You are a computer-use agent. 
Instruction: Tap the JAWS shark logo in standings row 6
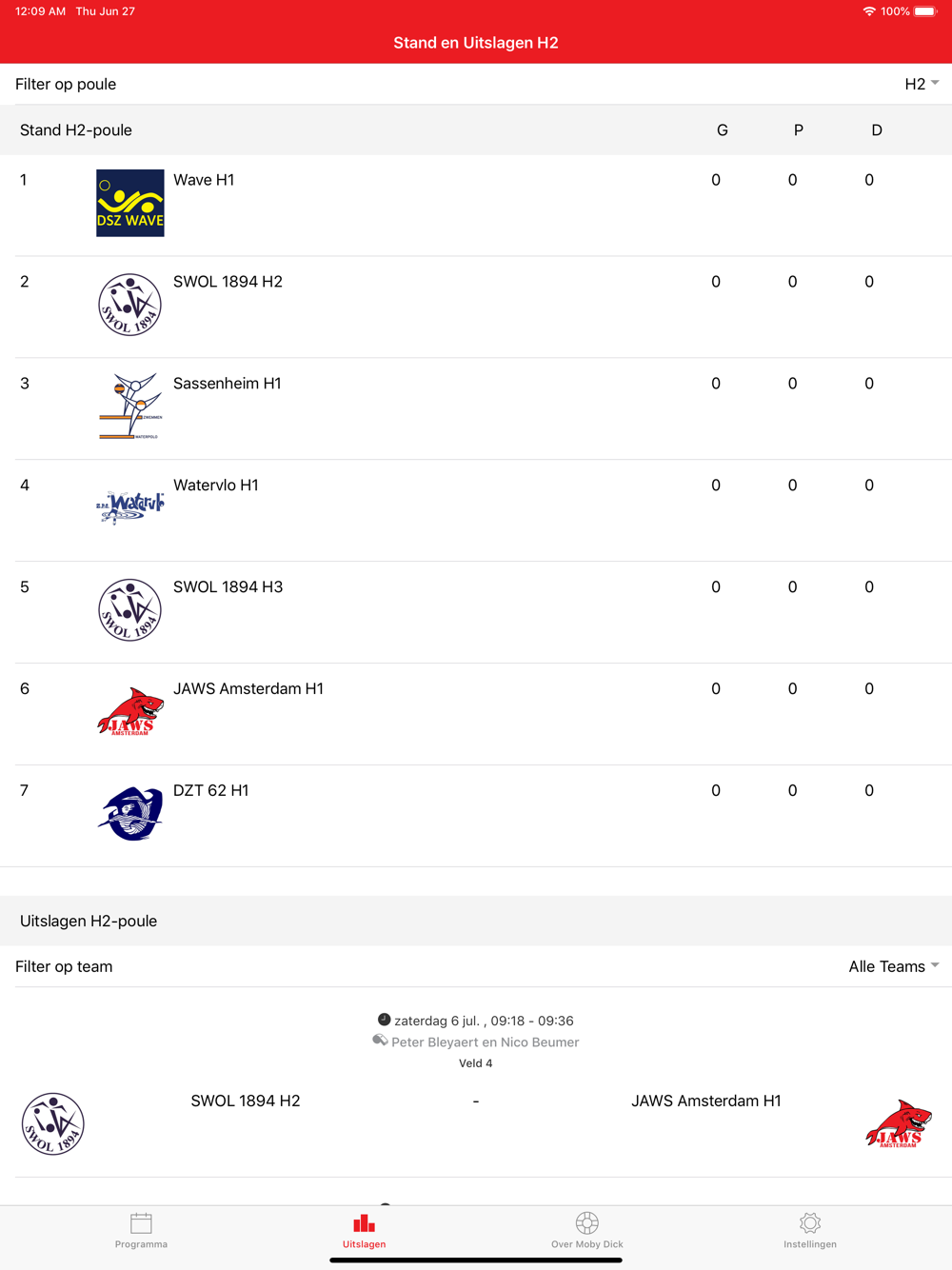click(130, 711)
